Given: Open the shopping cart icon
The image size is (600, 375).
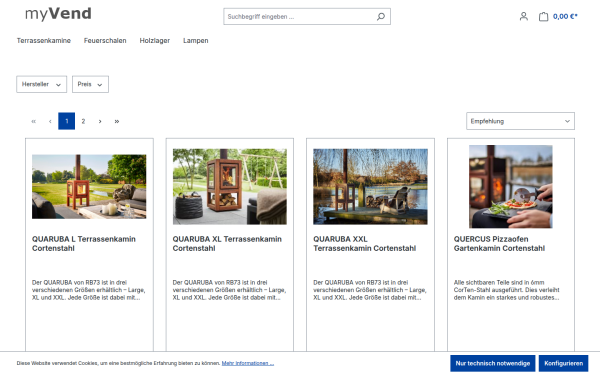Looking at the screenshot, I should (543, 16).
